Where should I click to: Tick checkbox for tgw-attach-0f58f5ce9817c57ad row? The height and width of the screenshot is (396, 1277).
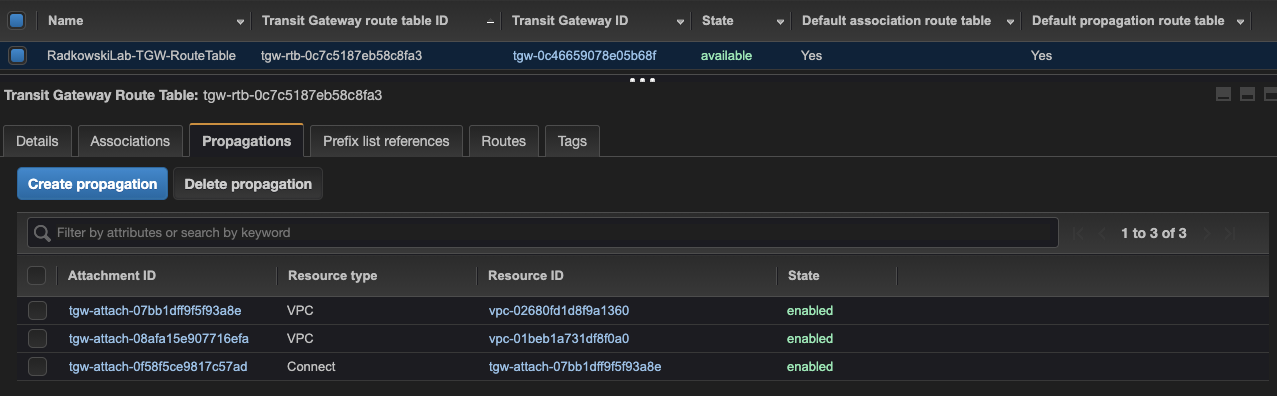37,366
